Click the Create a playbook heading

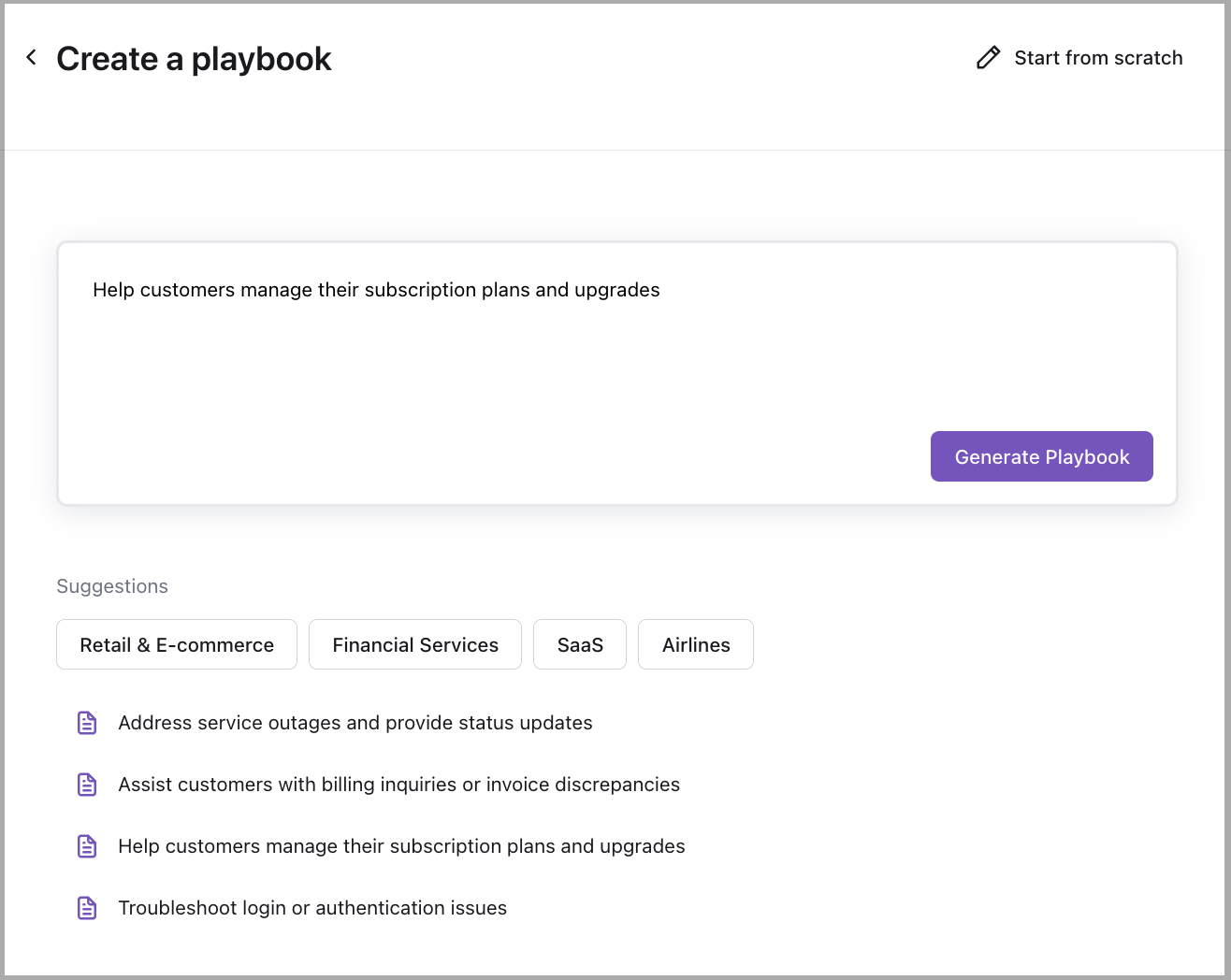pos(194,58)
